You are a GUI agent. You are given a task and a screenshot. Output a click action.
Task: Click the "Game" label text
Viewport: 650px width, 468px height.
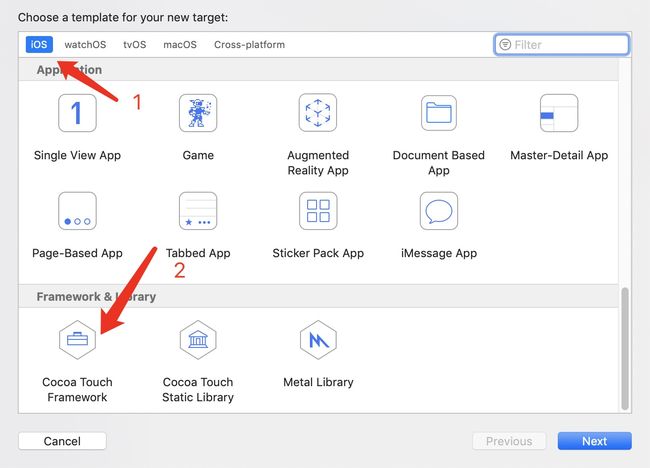pos(198,155)
